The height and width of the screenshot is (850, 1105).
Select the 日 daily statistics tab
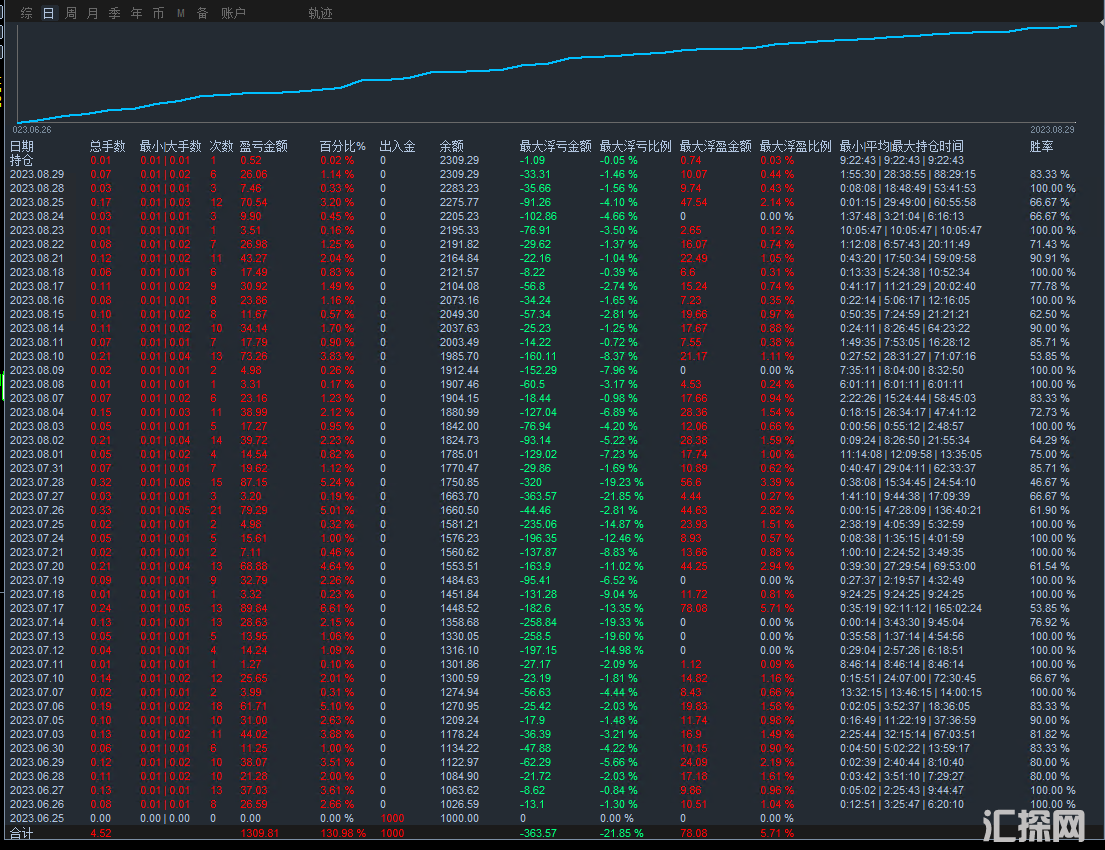point(48,13)
